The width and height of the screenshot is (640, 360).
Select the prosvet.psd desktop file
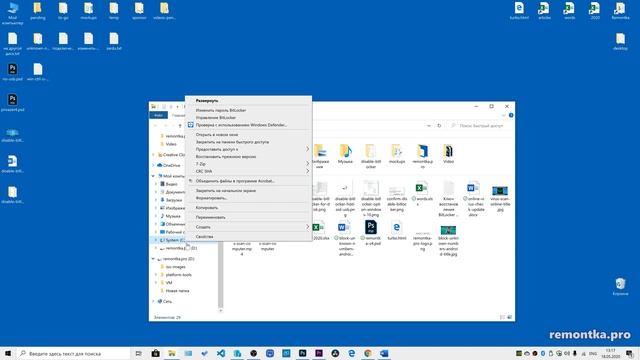[12, 102]
